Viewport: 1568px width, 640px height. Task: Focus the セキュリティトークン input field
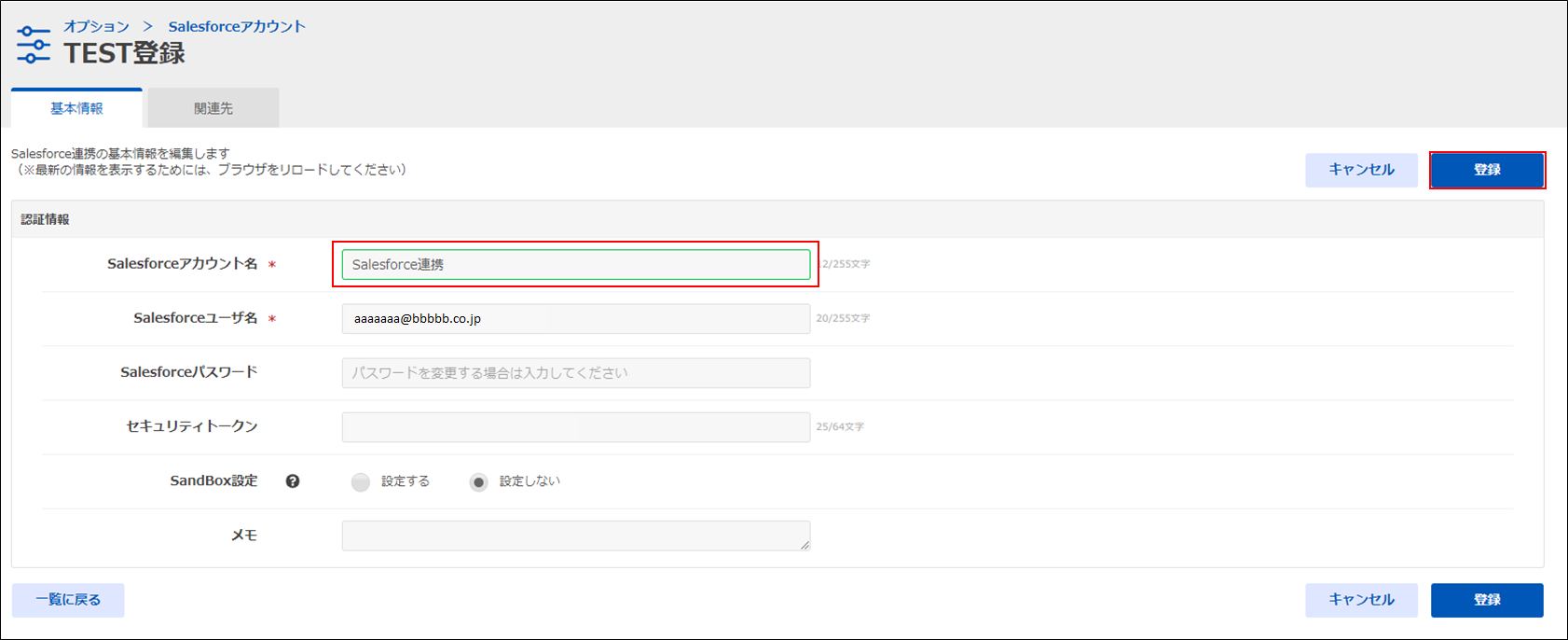coord(576,426)
